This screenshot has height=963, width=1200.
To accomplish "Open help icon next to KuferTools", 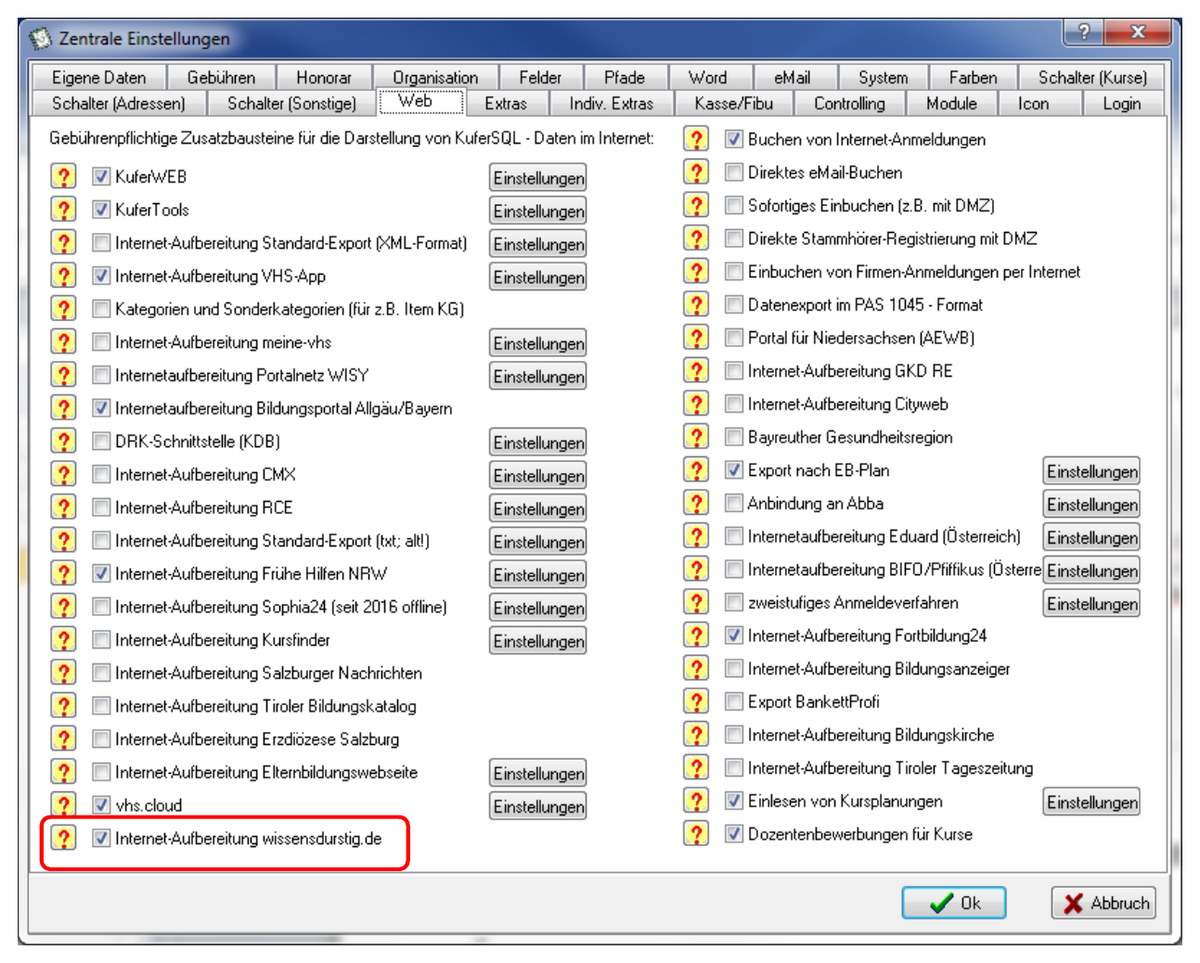I will coord(63,210).
